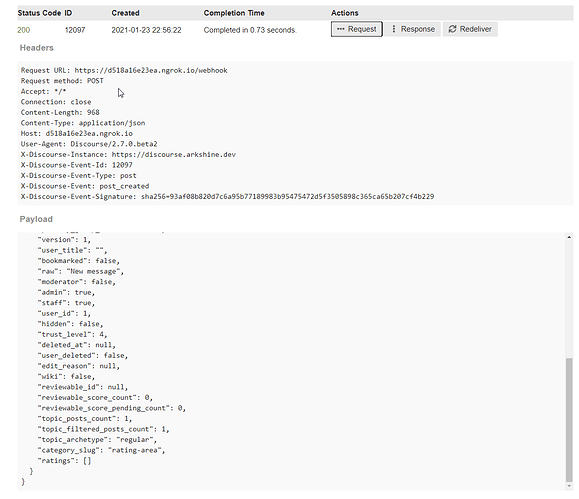579x499 pixels.
Task: Click the payload scrollbar thumb
Action: click(x=569, y=420)
